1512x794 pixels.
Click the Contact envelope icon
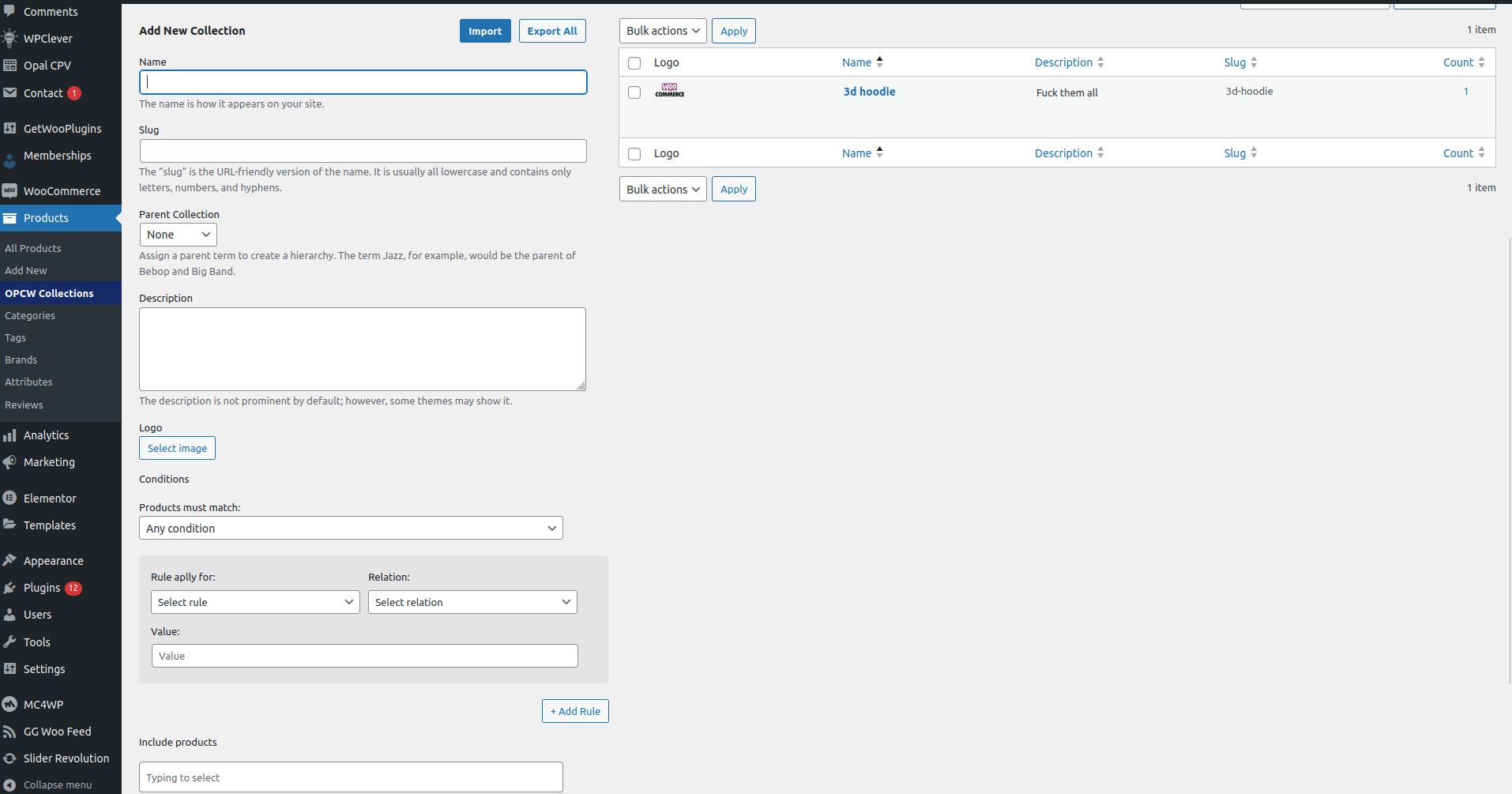9,93
